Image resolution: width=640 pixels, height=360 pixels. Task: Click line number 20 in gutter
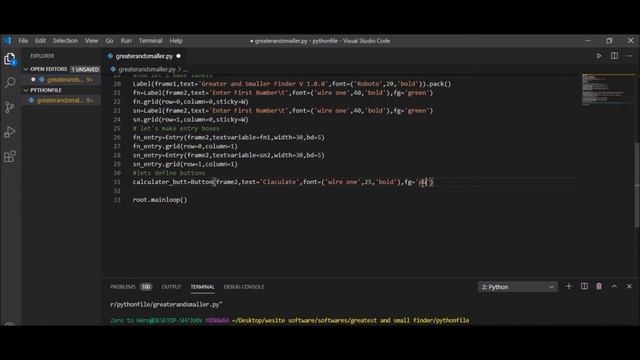(x=117, y=84)
